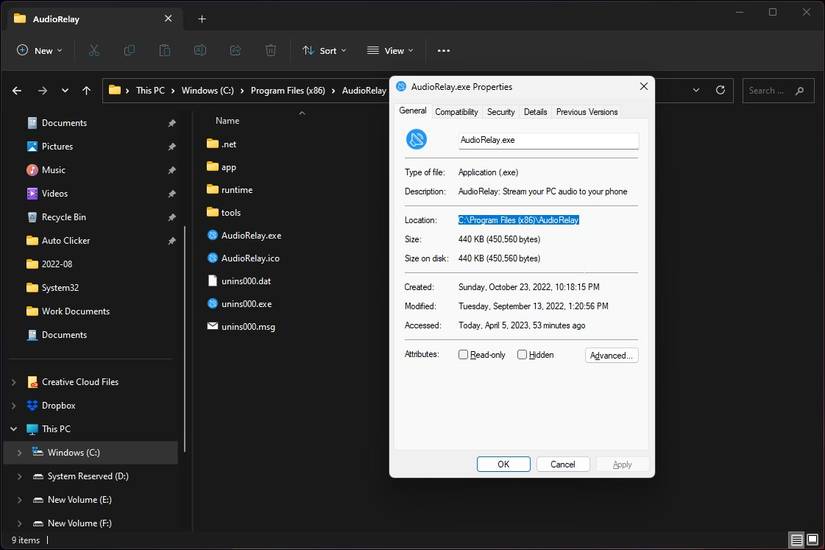825x550 pixels.
Task: Switch to the Previous Versions tab
Action: (587, 112)
